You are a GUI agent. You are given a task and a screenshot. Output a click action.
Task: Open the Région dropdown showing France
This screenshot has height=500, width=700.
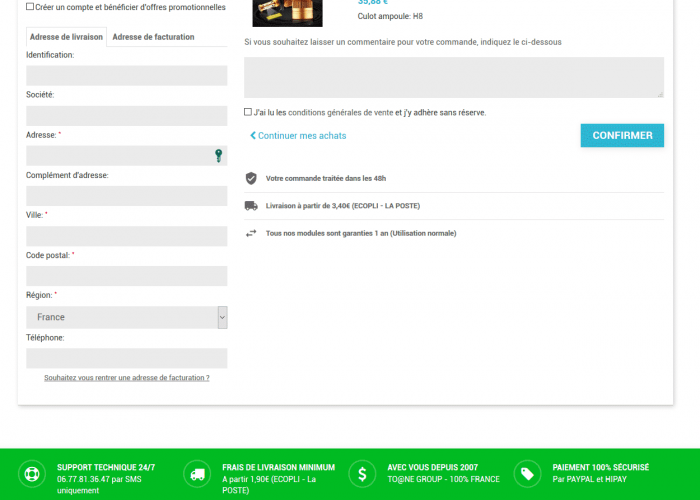(x=126, y=317)
